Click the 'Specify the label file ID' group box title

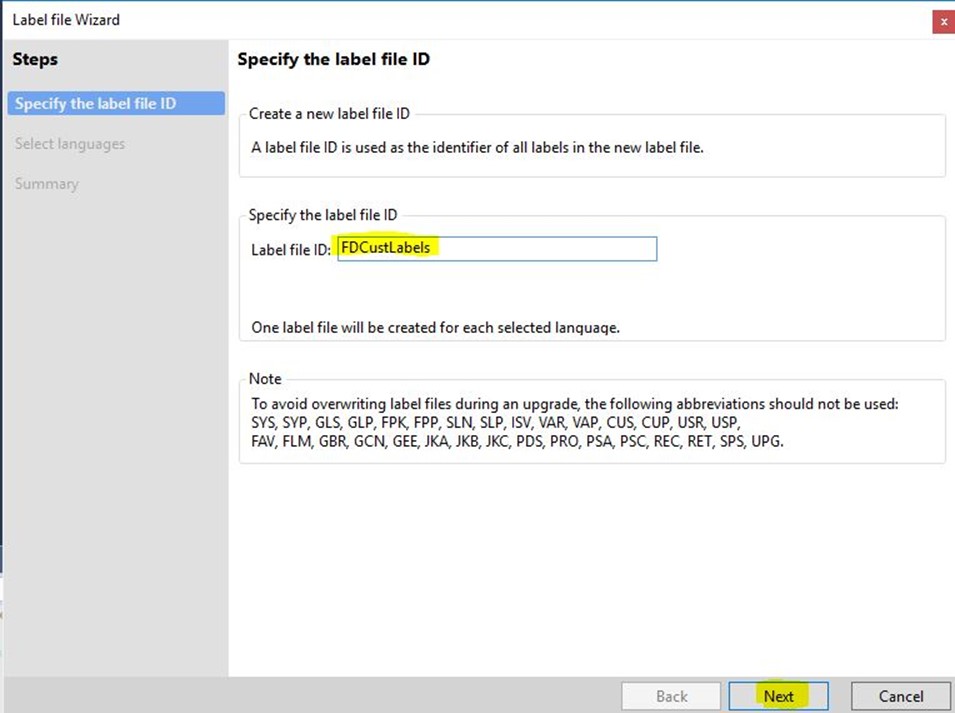pyautogui.click(x=322, y=215)
